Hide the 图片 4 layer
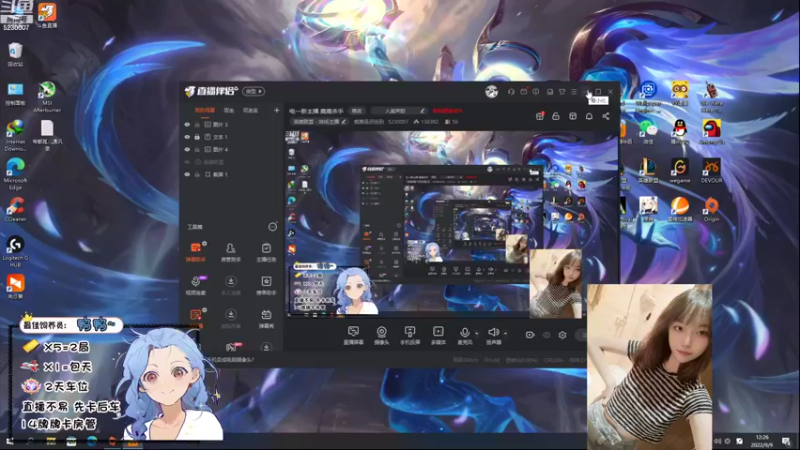 tap(187, 149)
